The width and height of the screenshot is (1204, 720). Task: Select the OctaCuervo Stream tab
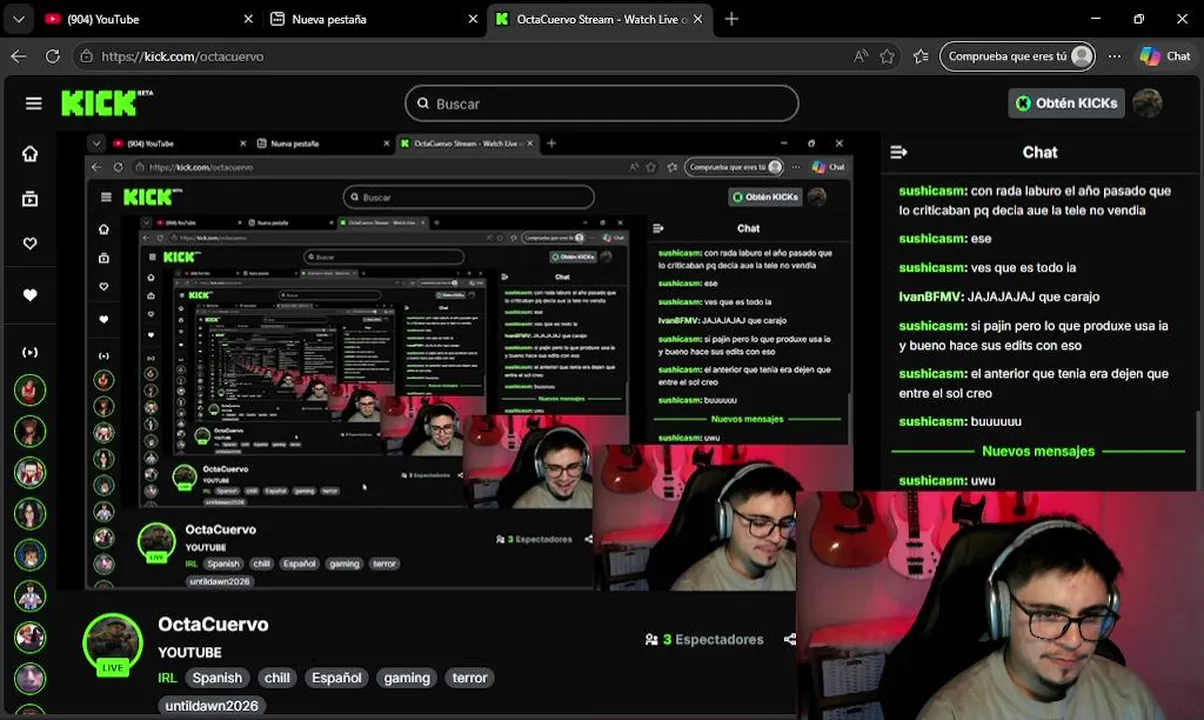pyautogui.click(x=598, y=19)
